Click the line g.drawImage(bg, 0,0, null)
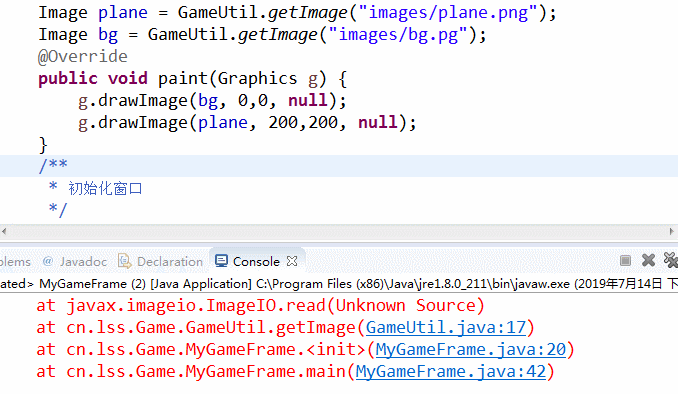Image resolution: width=678 pixels, height=394 pixels. pyautogui.click(x=212, y=101)
